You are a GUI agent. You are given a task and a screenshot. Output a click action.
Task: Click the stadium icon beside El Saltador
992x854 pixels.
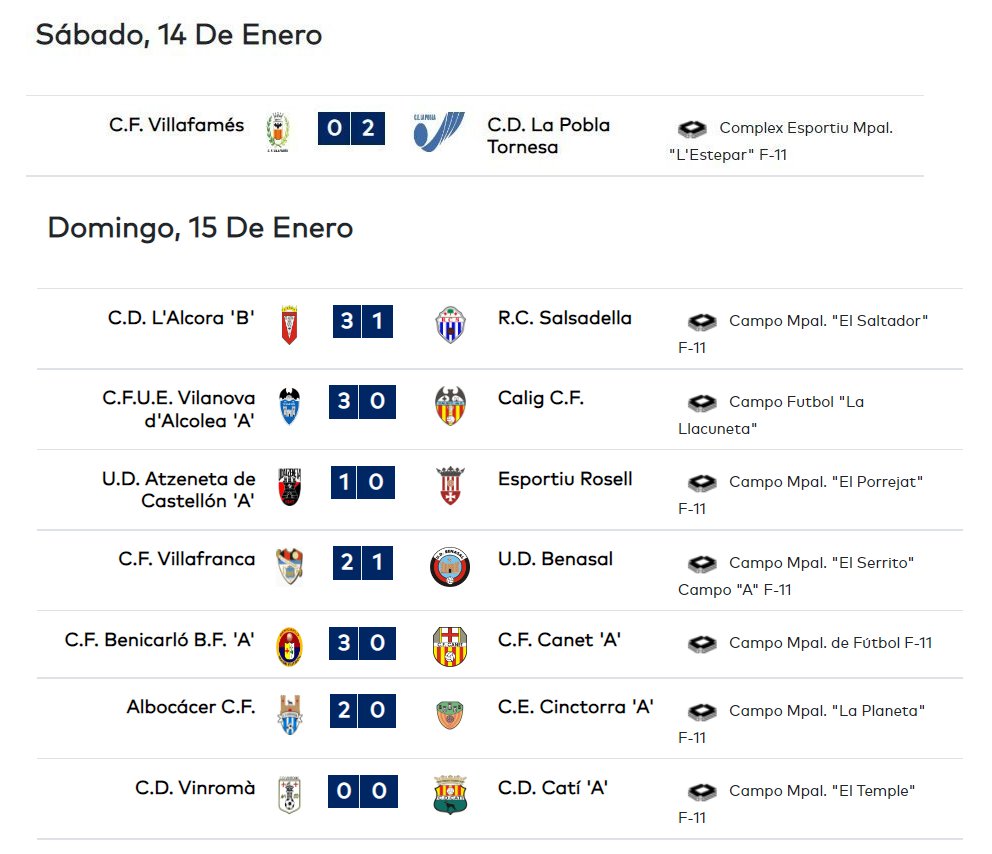coord(702,321)
